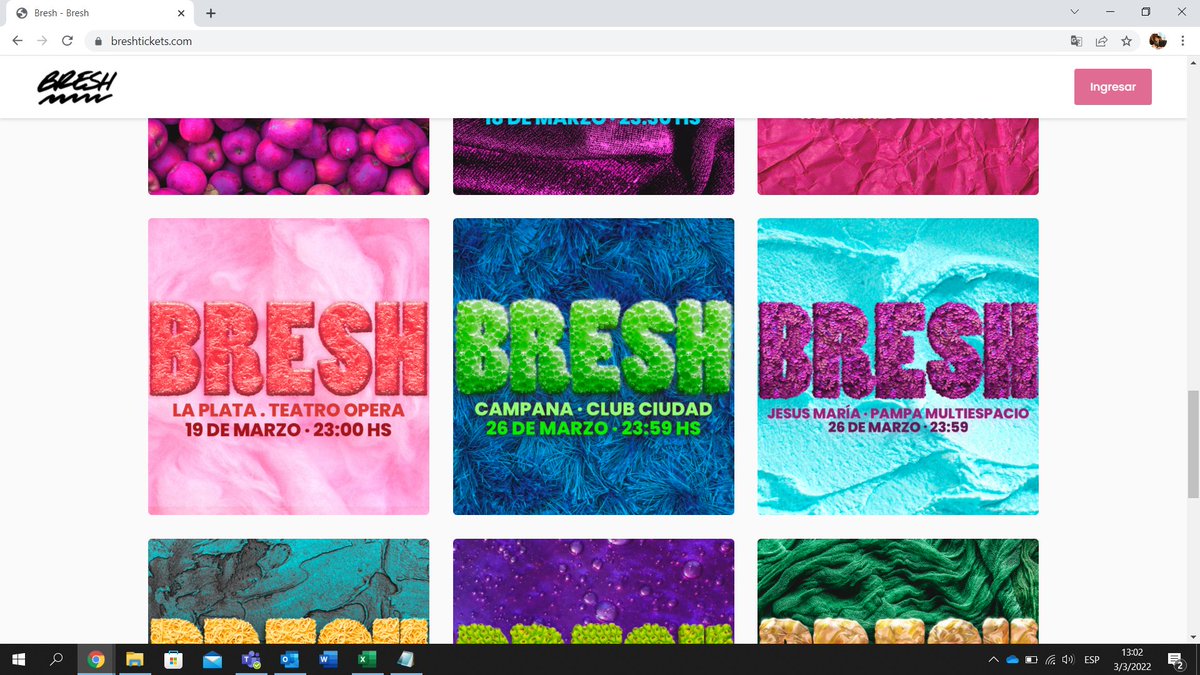Image resolution: width=1200 pixels, height=675 pixels.
Task: Click the Chrome taskbar icon
Action: [96, 659]
